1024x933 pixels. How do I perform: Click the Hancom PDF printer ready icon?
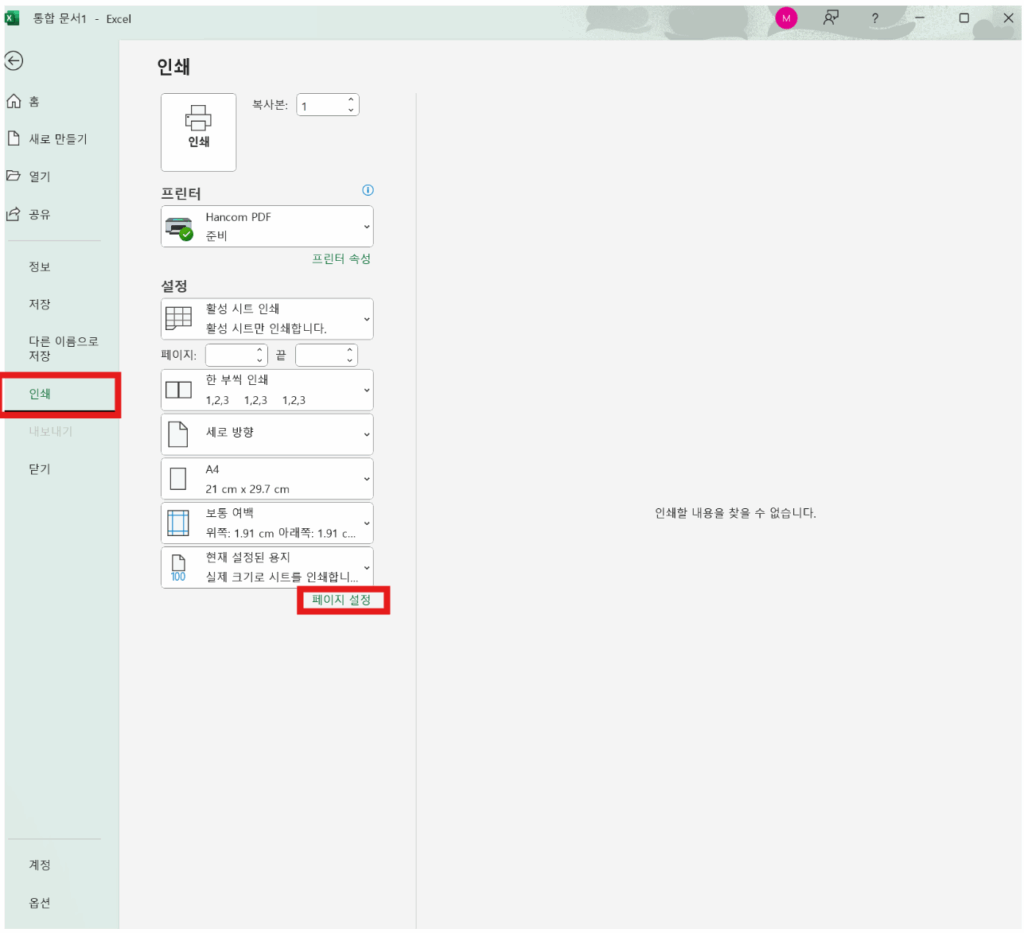[x=178, y=225]
